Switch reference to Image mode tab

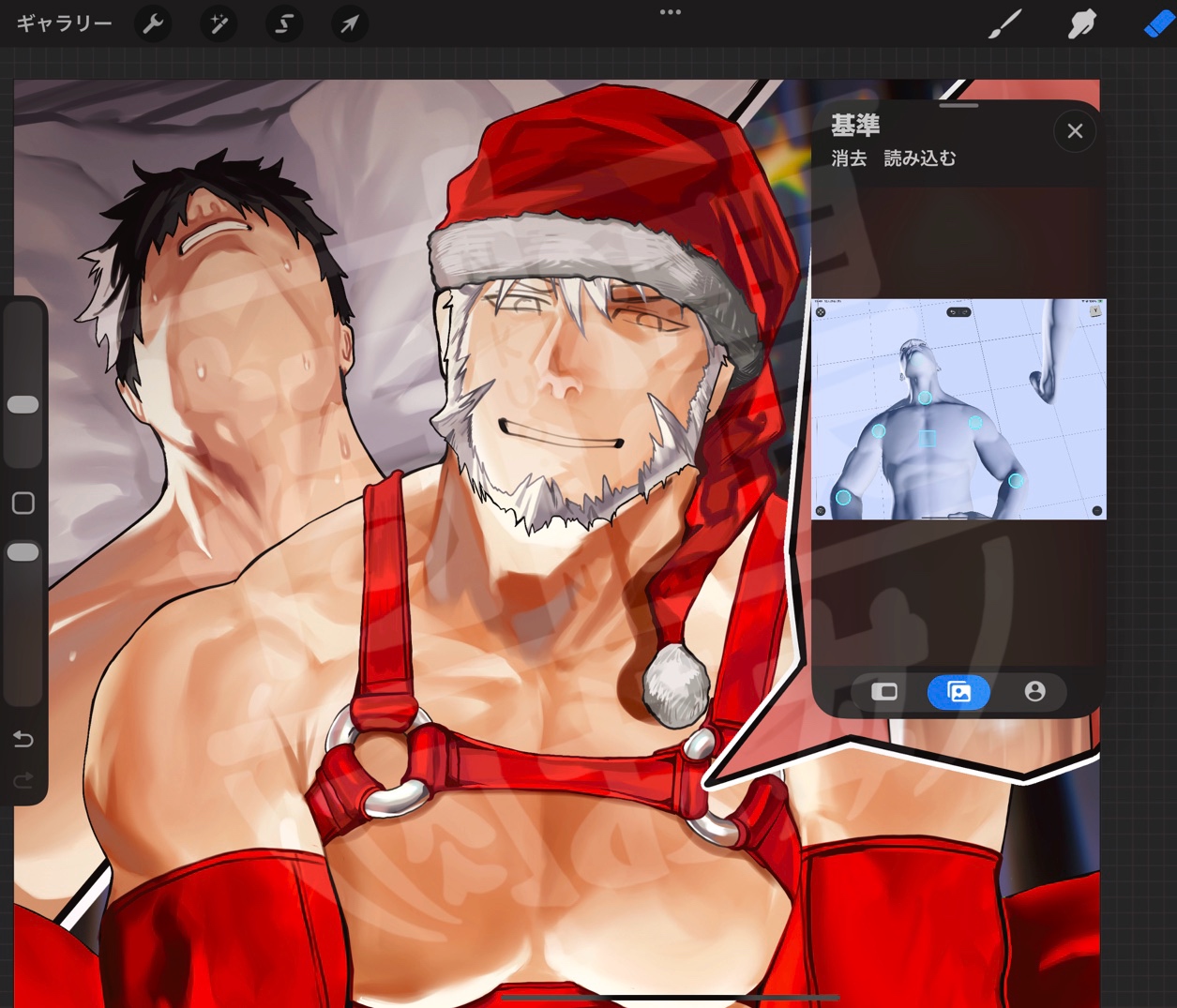tap(958, 692)
